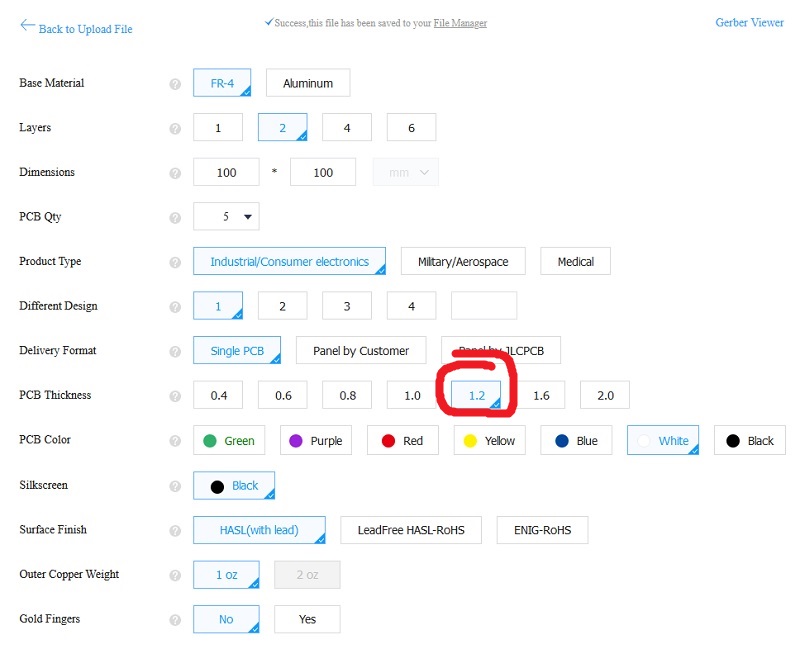Set PCB thickness to 1.2
This screenshot has width=800, height=649.
click(476, 395)
